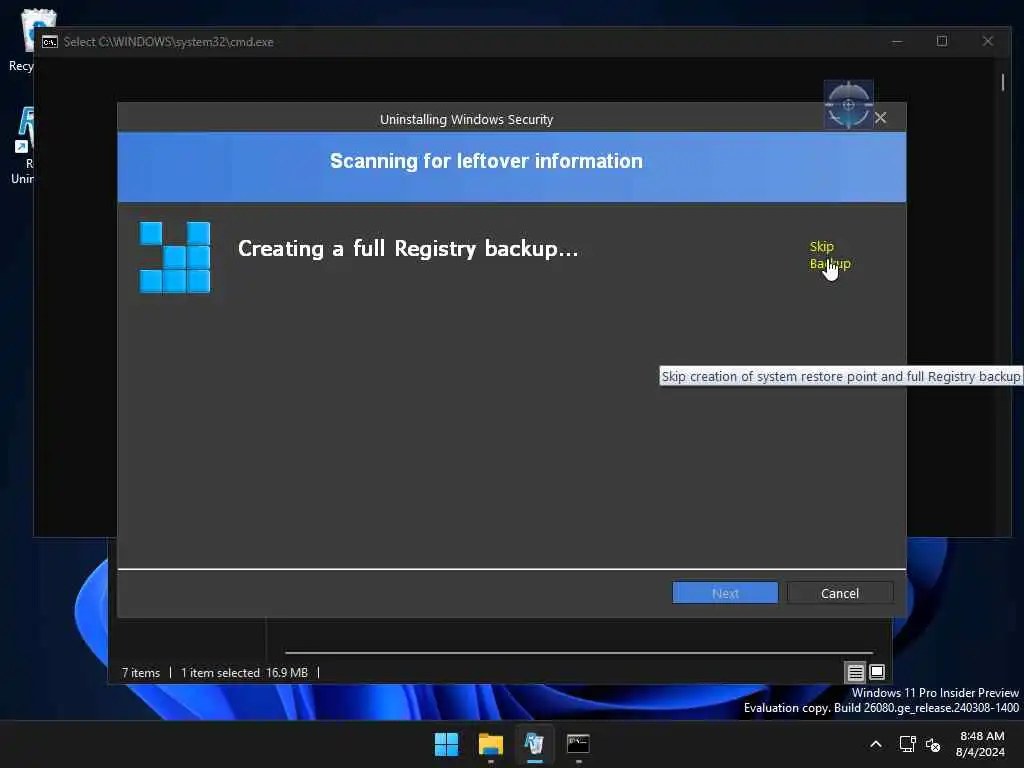Viewport: 1024px width, 768px height.
Task: Click the hunter mode crosshair icon
Action: tap(848, 104)
